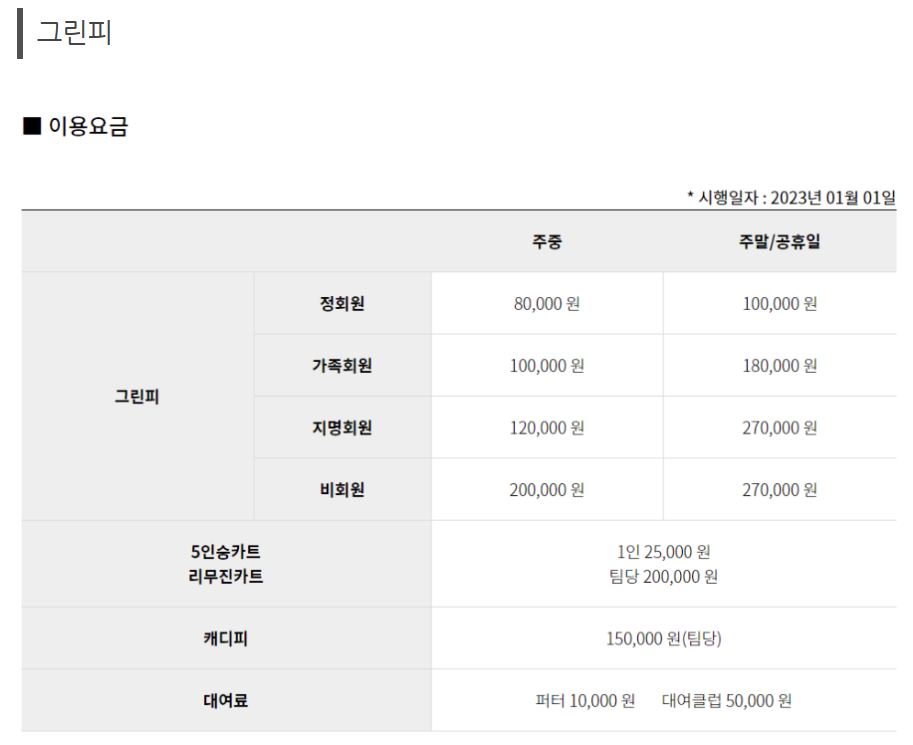Viewport: 913px width, 745px height.
Task: Click the 주말/공휴일 column header
Action: click(x=780, y=241)
